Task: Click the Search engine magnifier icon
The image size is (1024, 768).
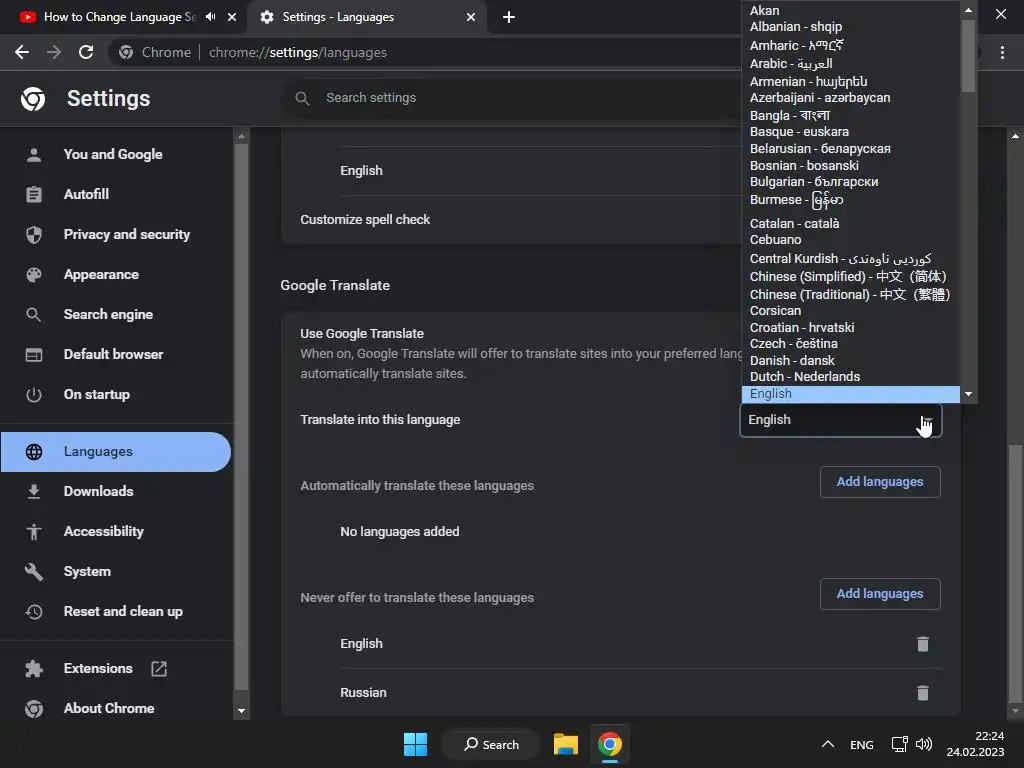Action: (33, 315)
